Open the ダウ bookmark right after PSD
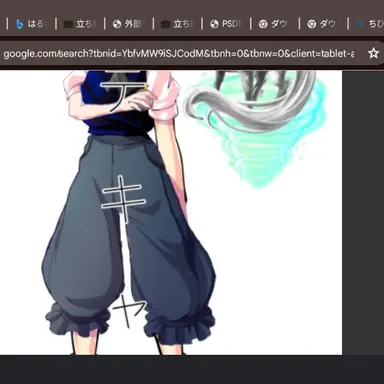The width and height of the screenshot is (384, 384). (275, 24)
